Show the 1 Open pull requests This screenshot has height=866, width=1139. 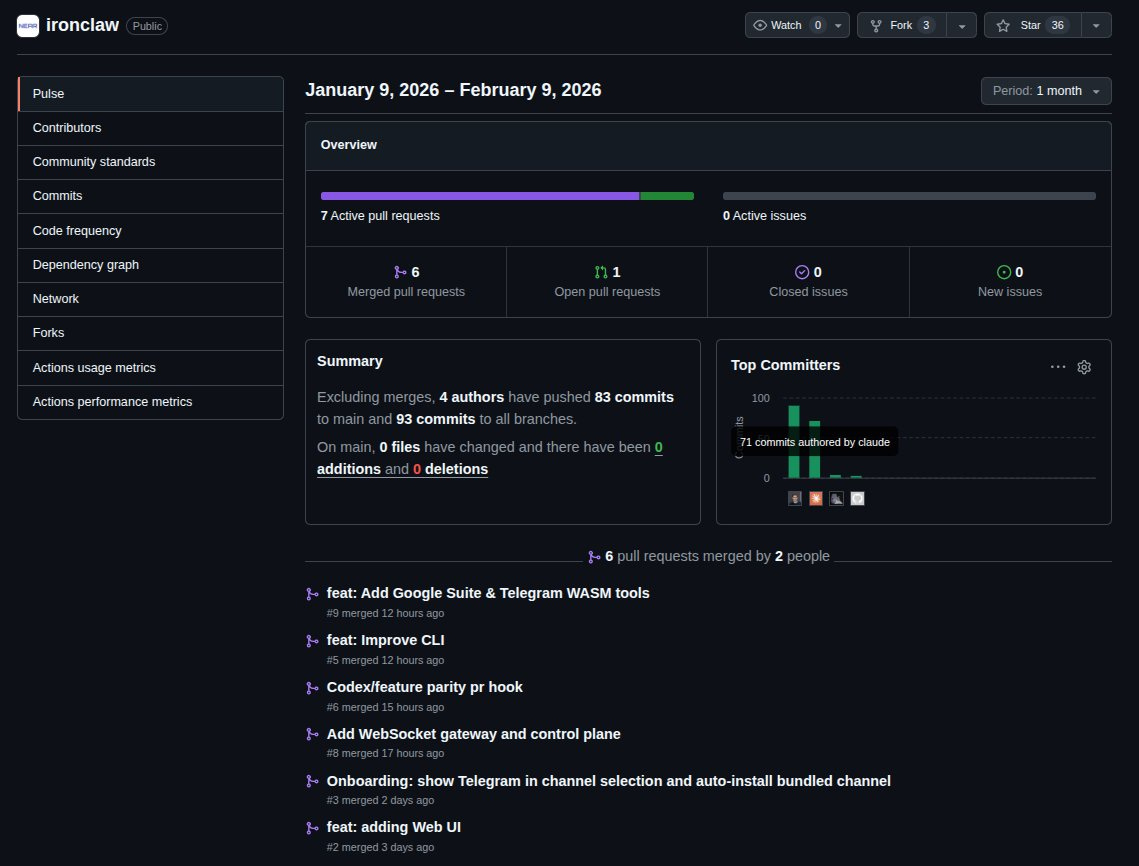coord(607,282)
